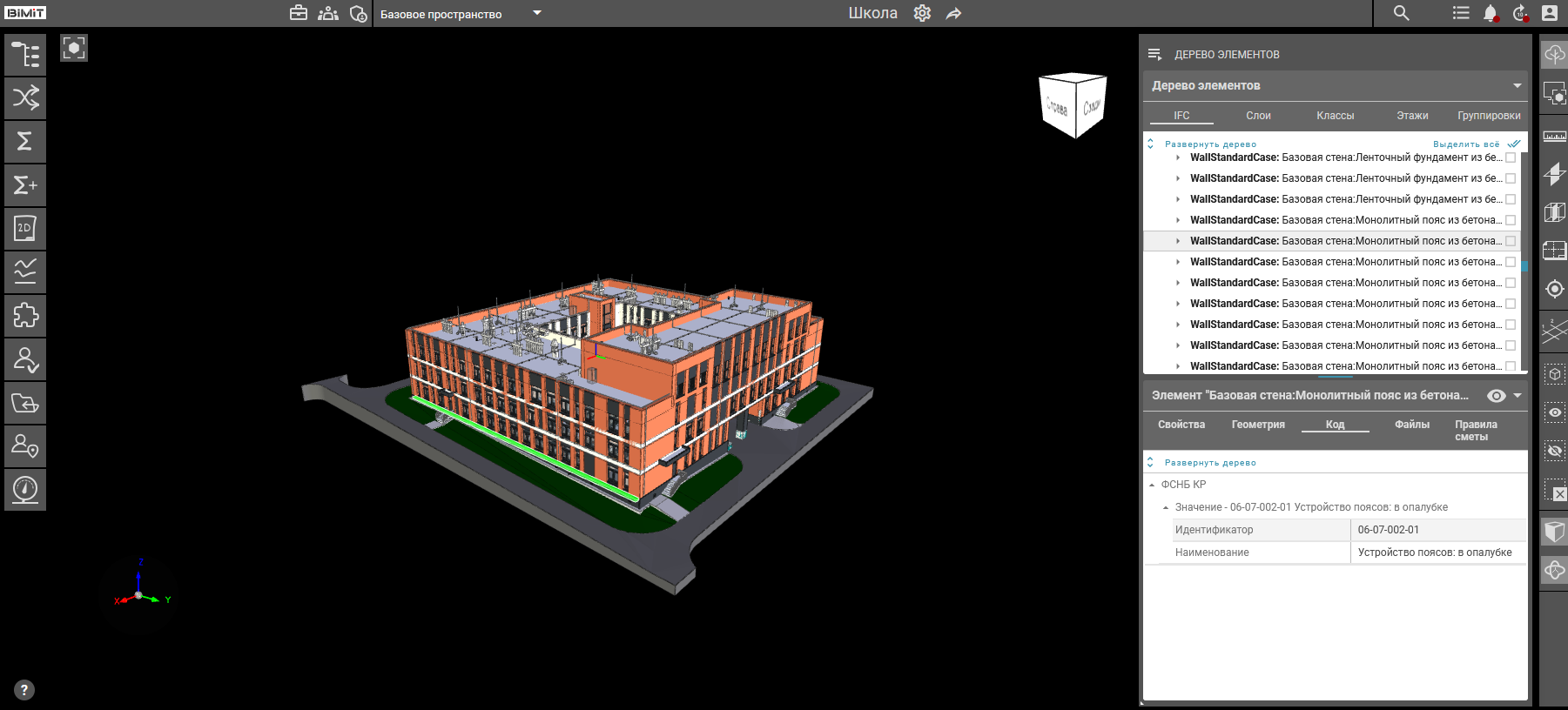Viewport: 1568px width, 710px height.
Task: Click the search magnifier icon
Action: click(1401, 13)
